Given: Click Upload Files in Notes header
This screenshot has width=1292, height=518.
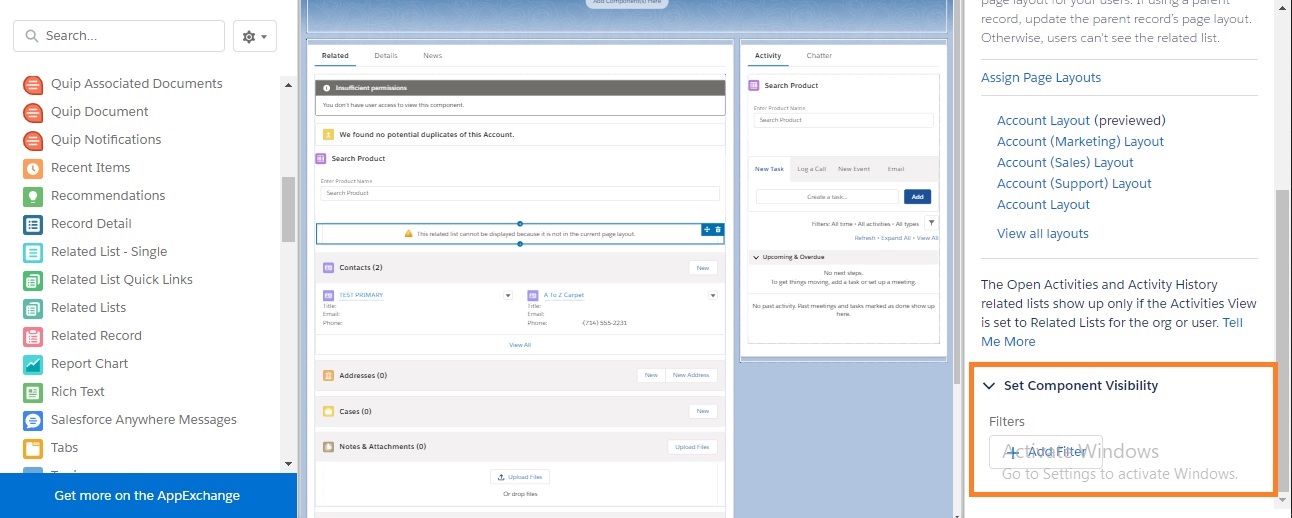Looking at the screenshot, I should tap(693, 447).
